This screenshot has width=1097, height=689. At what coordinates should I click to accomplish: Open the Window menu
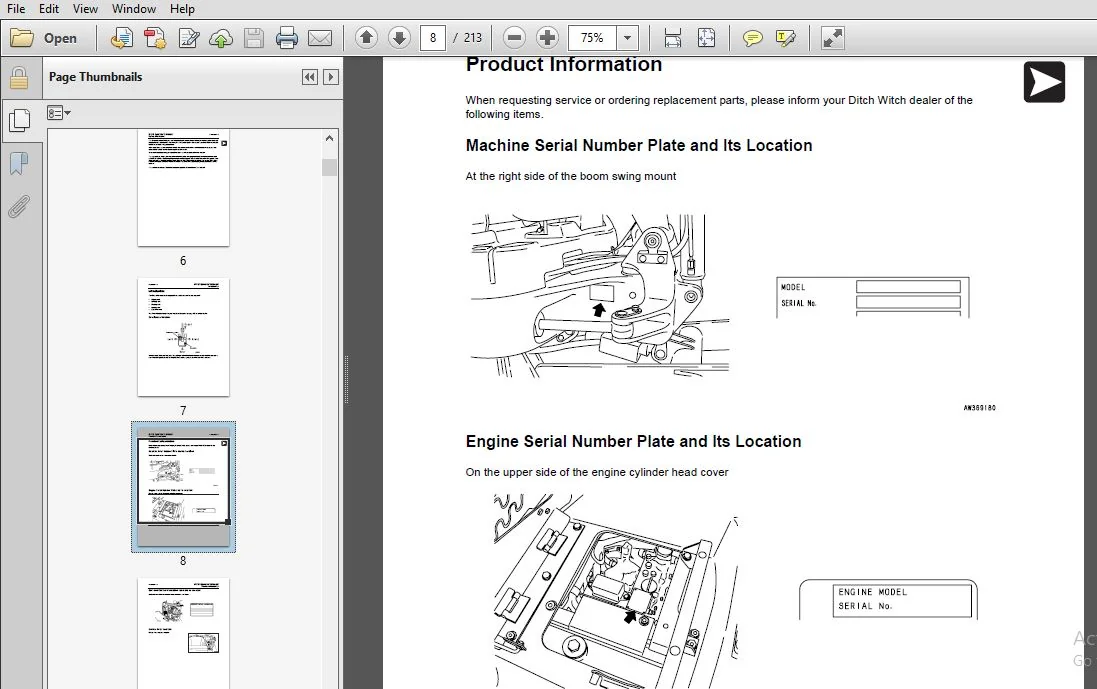pyautogui.click(x=134, y=8)
